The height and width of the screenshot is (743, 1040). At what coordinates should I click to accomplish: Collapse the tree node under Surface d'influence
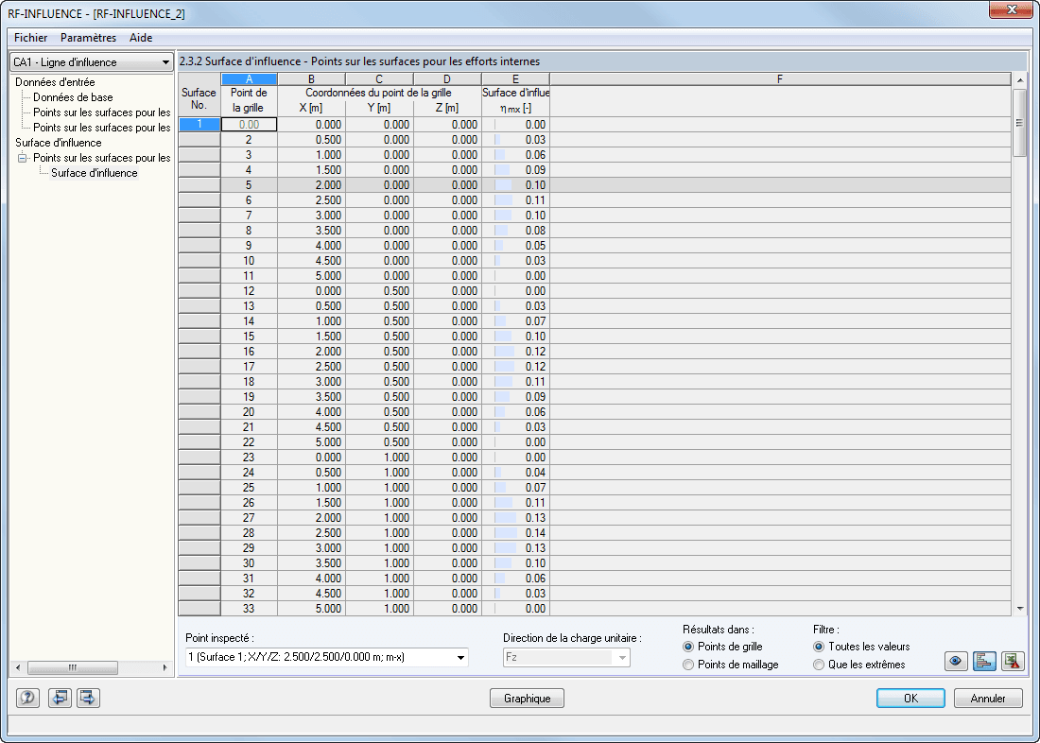22,158
